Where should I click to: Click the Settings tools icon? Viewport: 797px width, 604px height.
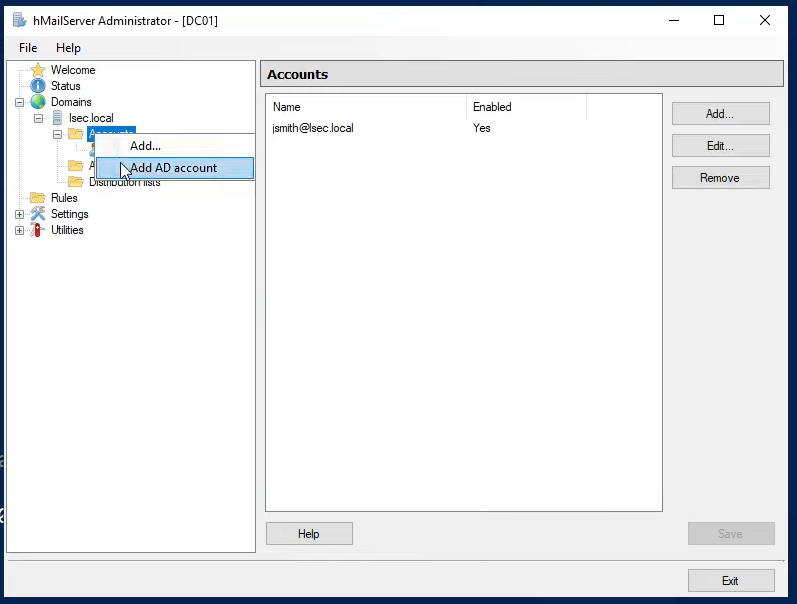coord(38,214)
